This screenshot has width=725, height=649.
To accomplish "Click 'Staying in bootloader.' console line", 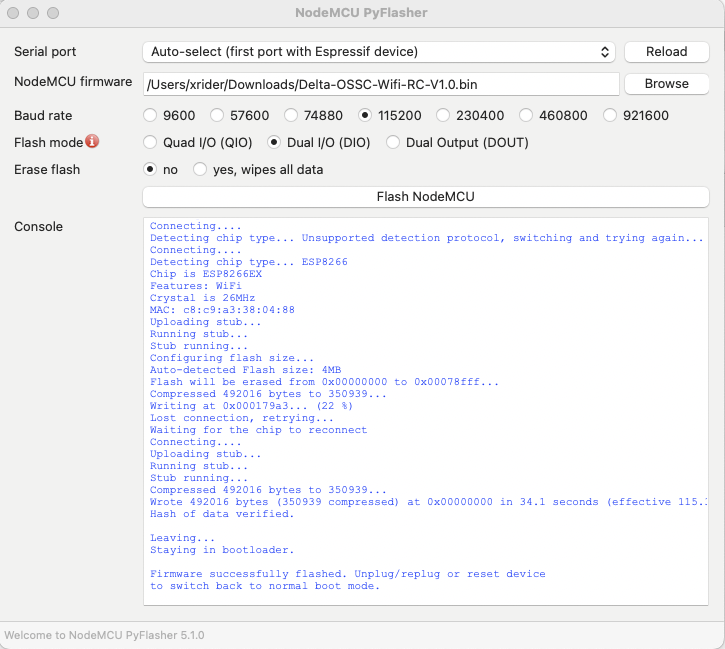I will tap(222, 550).
